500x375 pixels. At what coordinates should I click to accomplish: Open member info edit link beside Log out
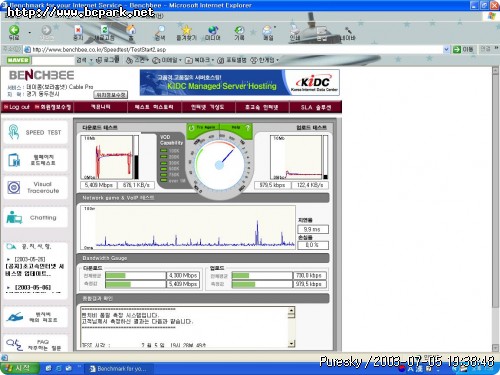(x=53, y=107)
